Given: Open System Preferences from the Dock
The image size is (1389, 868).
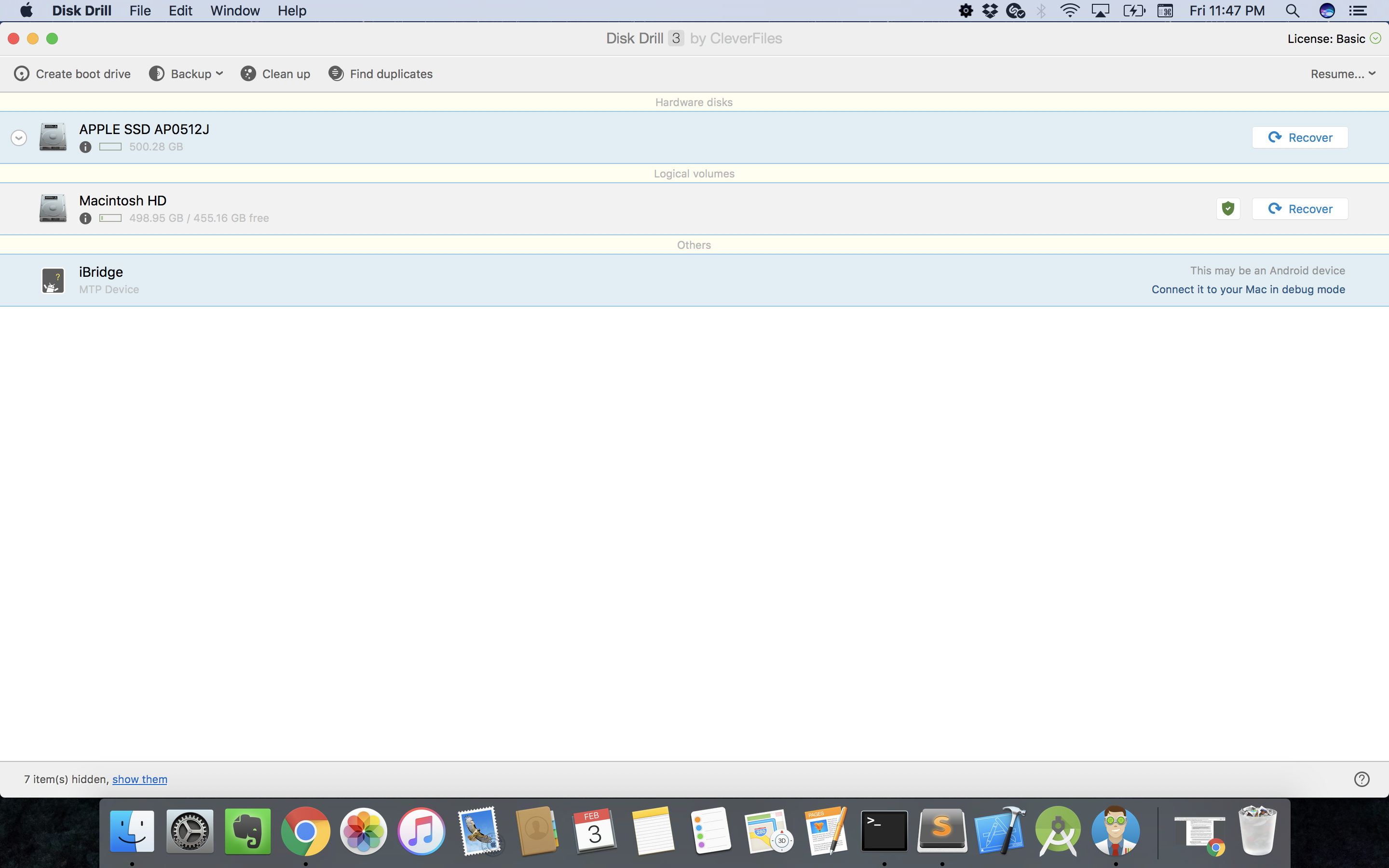Looking at the screenshot, I should point(190,831).
